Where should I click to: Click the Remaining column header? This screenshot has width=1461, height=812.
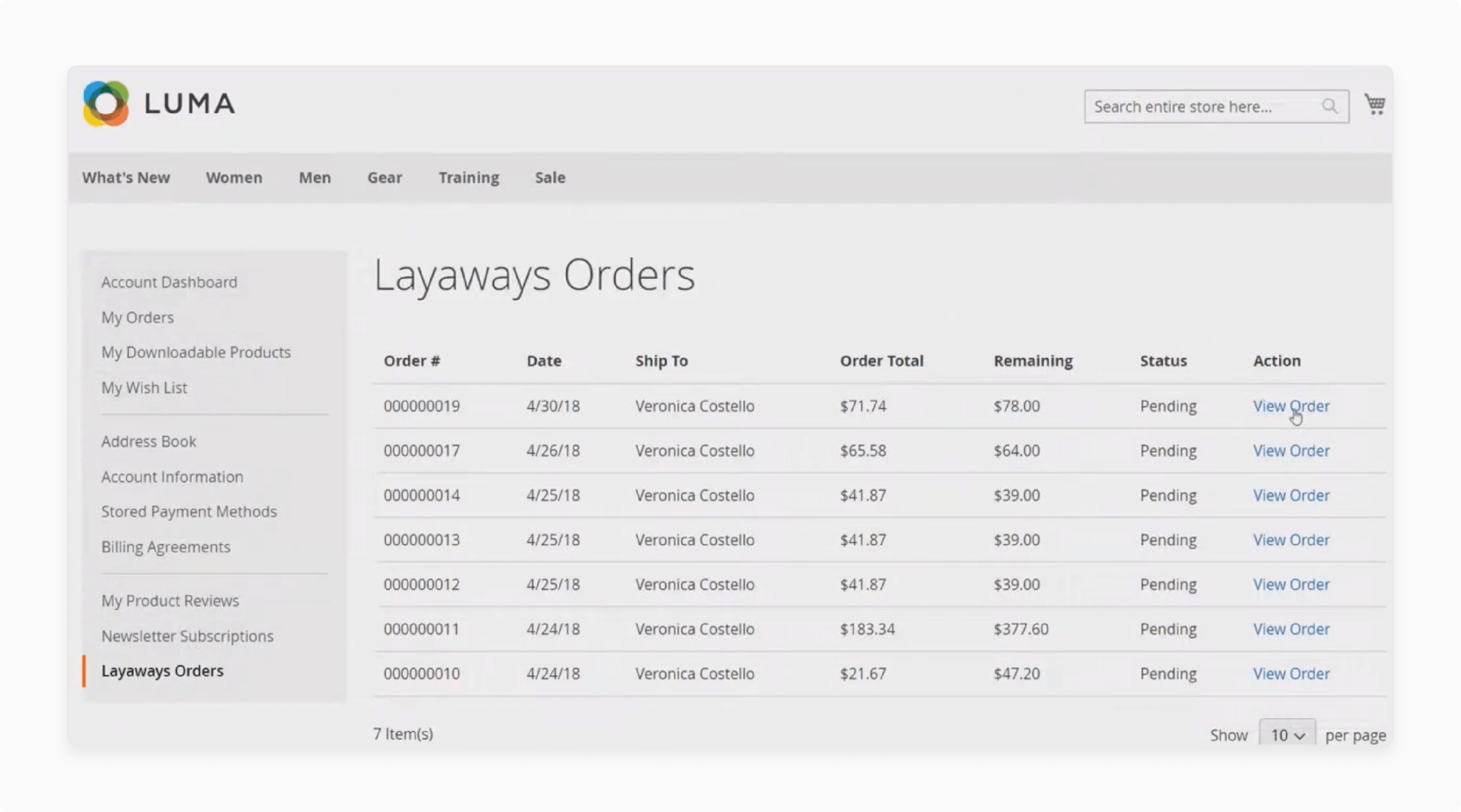pyautogui.click(x=1033, y=361)
